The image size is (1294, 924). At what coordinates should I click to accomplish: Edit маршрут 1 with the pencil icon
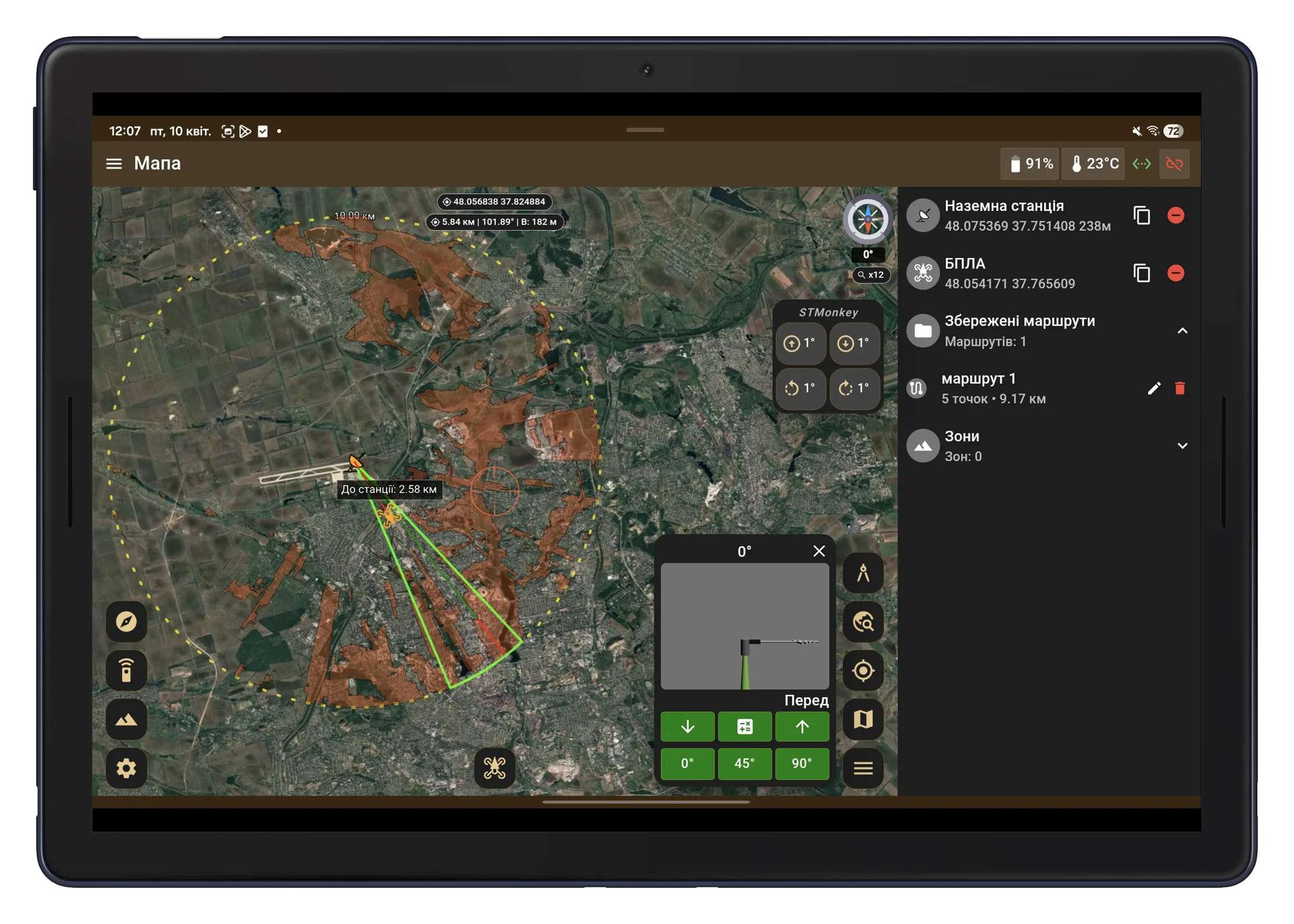(x=1154, y=388)
